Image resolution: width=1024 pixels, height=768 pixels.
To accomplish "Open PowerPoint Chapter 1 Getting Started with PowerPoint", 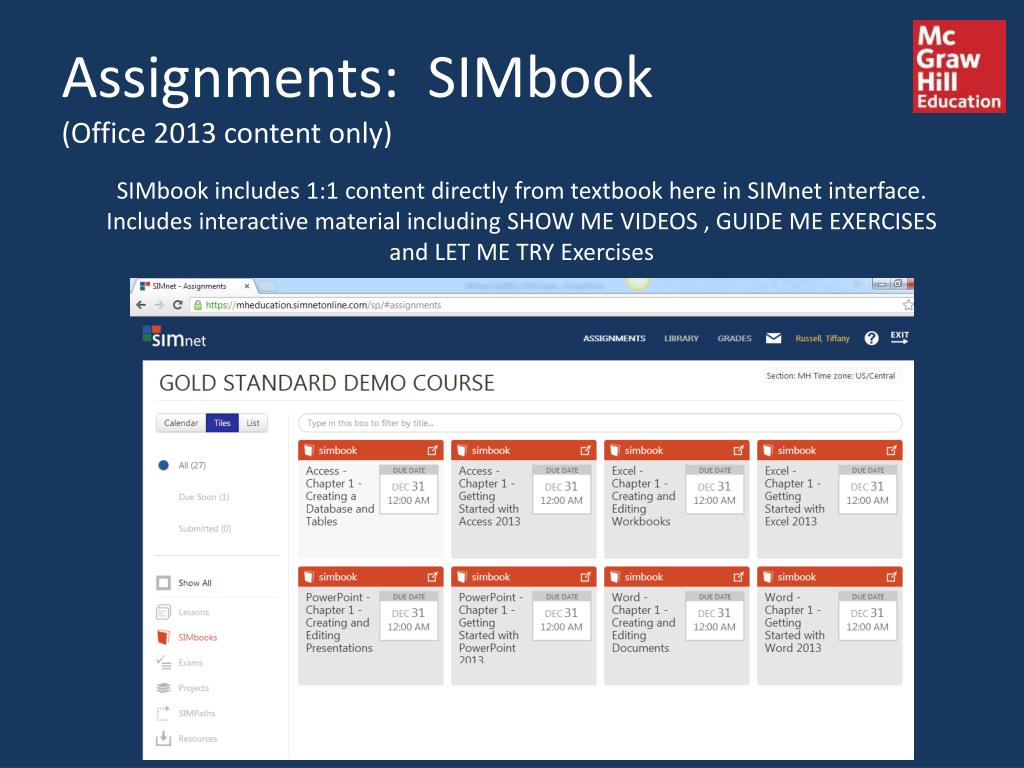I will tap(491, 628).
